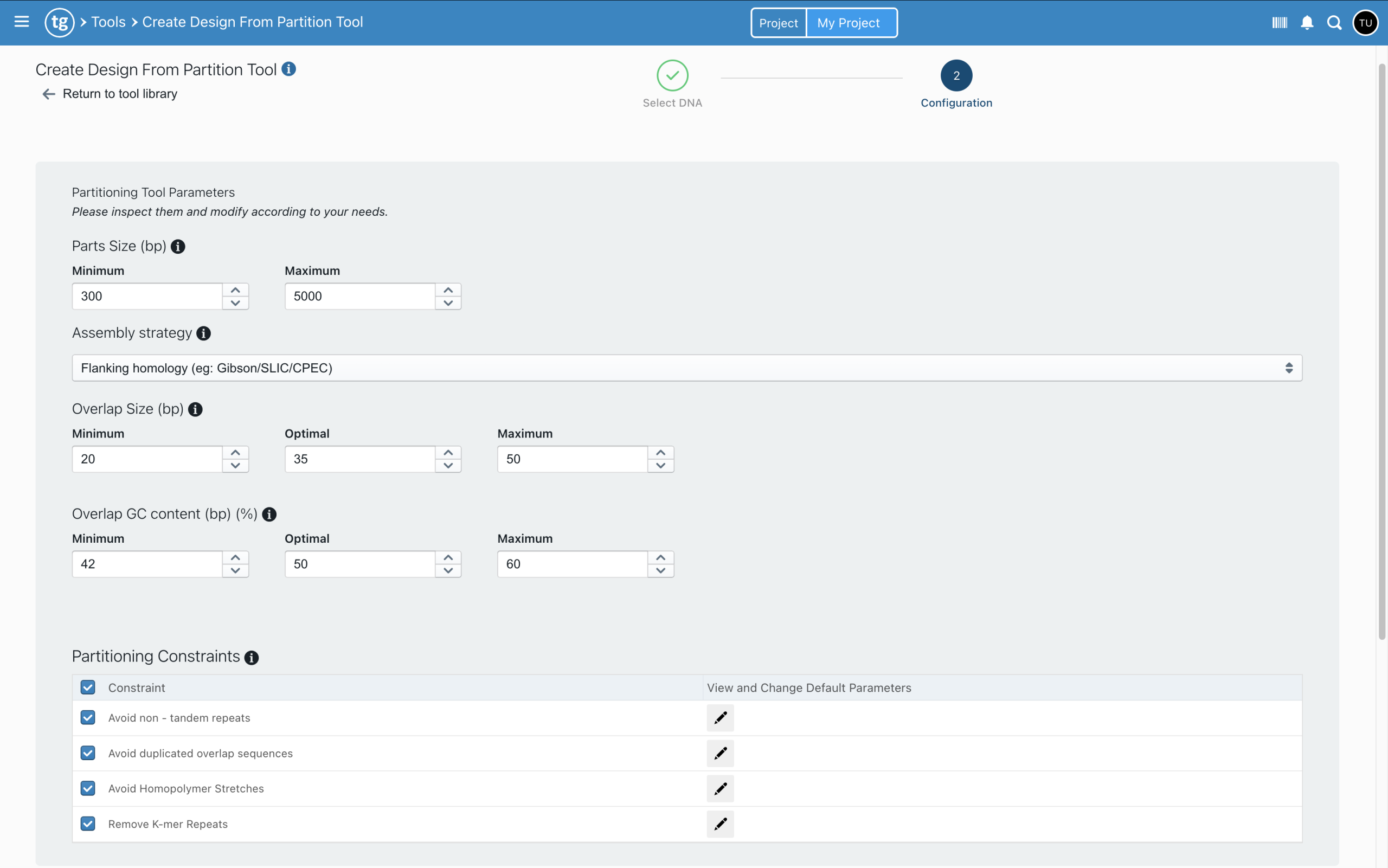Image resolution: width=1388 pixels, height=868 pixels.
Task: Edit parameters for Avoid Homopolymer Stretches
Action: click(x=720, y=789)
